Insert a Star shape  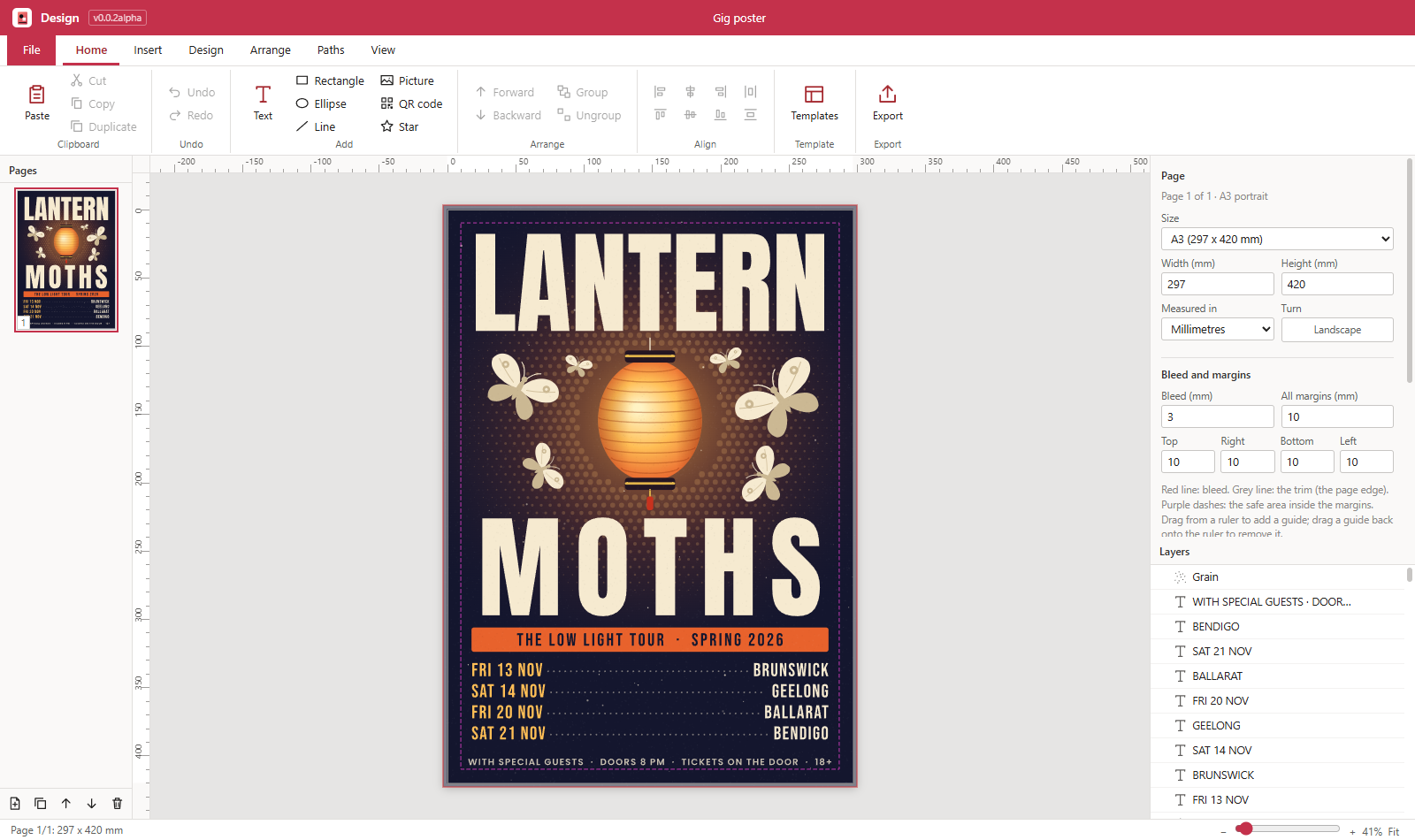(x=399, y=126)
